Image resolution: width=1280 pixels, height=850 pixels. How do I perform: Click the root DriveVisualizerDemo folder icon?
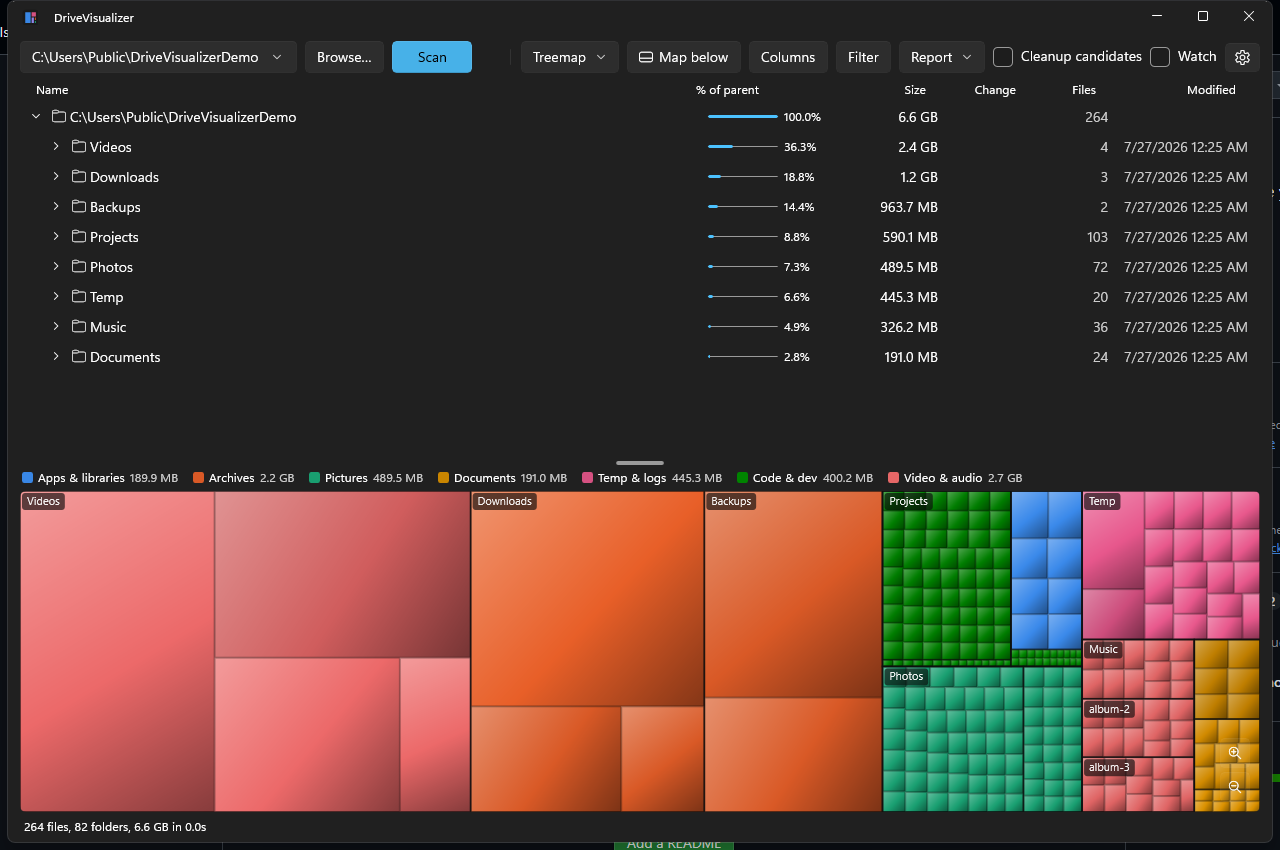click(x=59, y=117)
